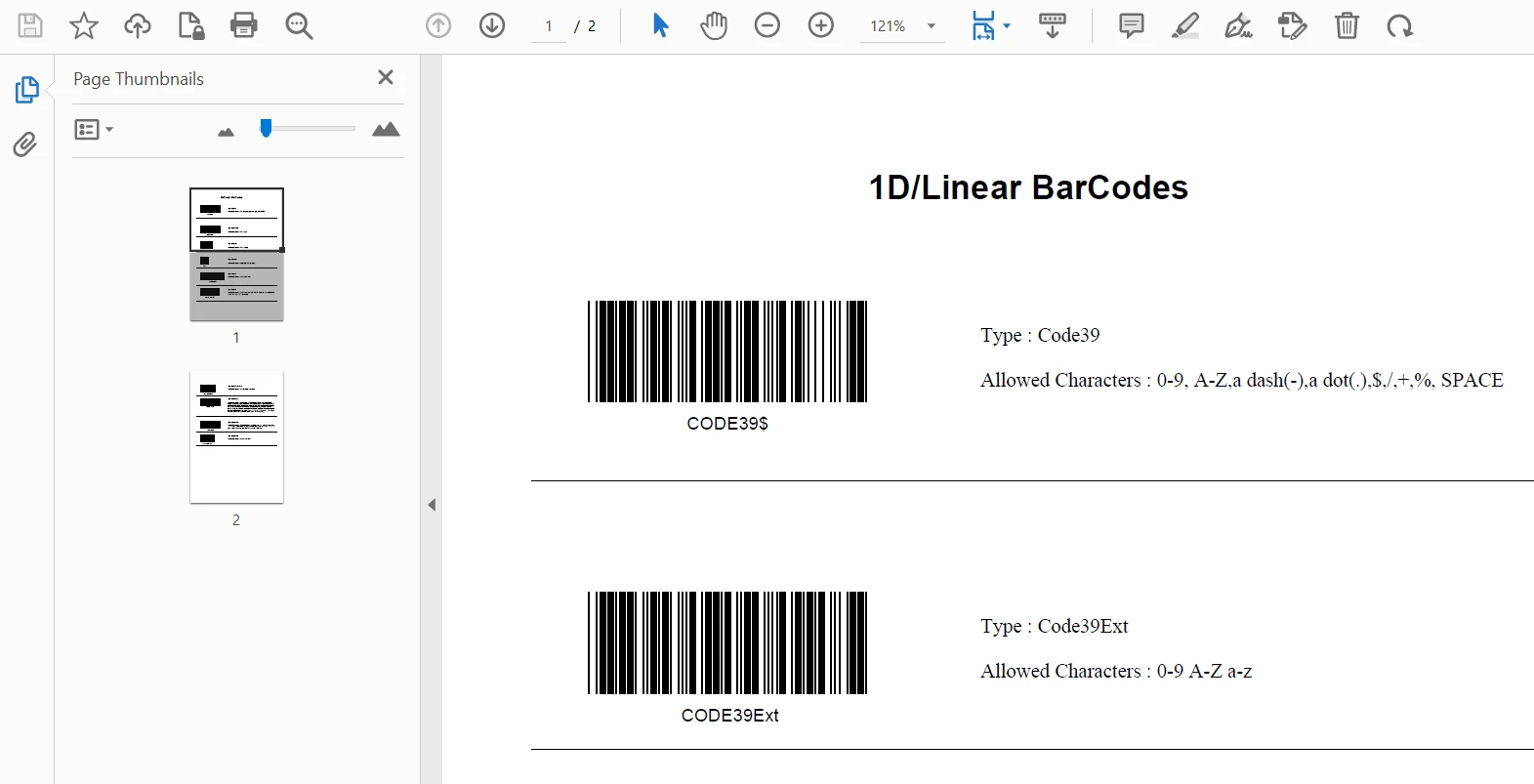Image resolution: width=1534 pixels, height=784 pixels.
Task: Click the 'Type : Code39Ext' text
Action: pos(1055,626)
